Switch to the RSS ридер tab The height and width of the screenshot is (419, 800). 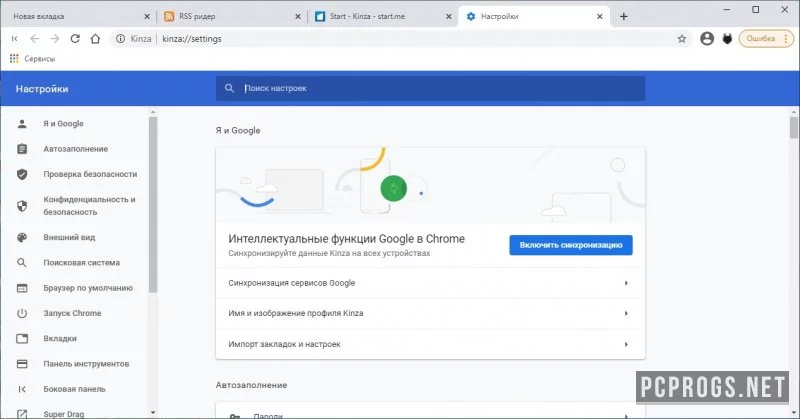230,16
